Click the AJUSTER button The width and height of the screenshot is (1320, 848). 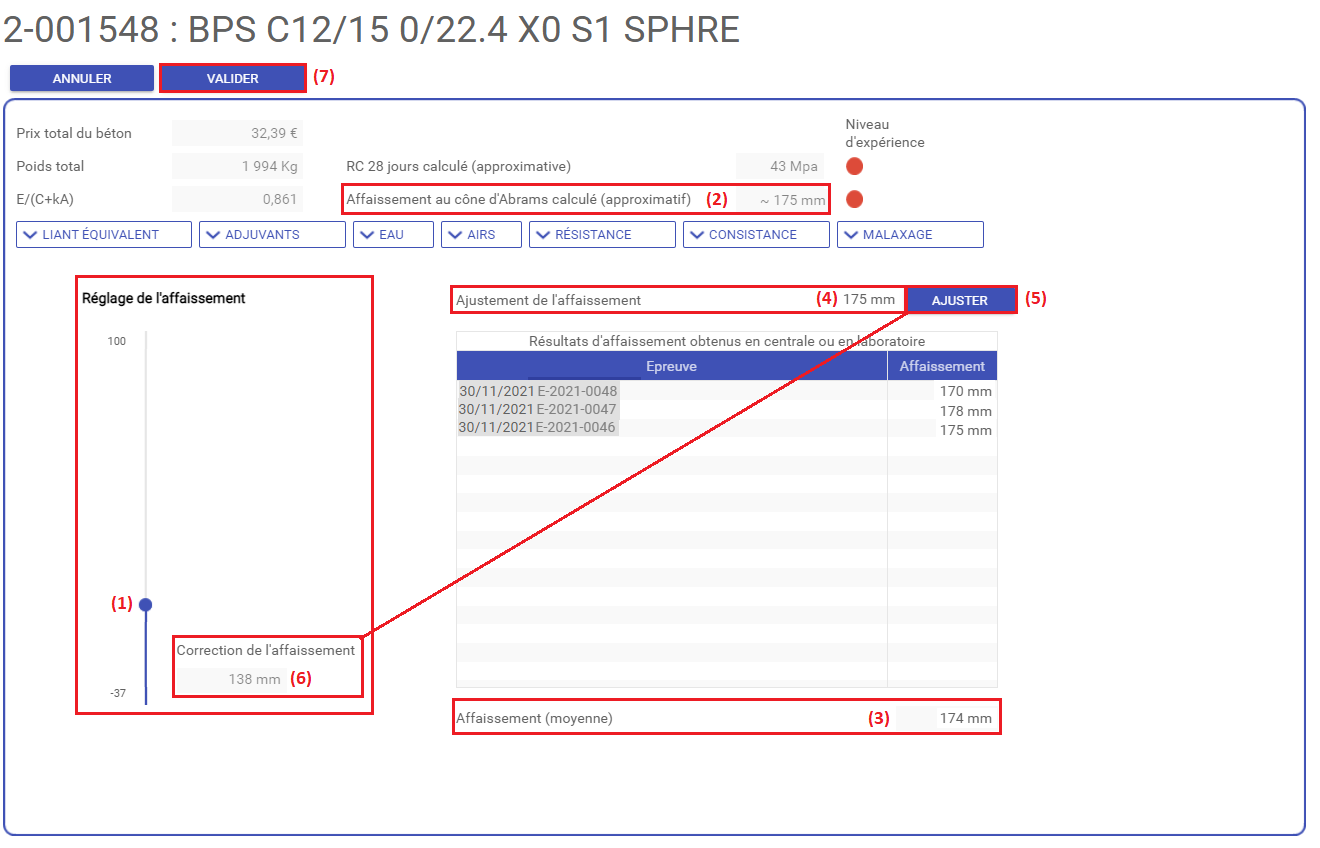(960, 300)
